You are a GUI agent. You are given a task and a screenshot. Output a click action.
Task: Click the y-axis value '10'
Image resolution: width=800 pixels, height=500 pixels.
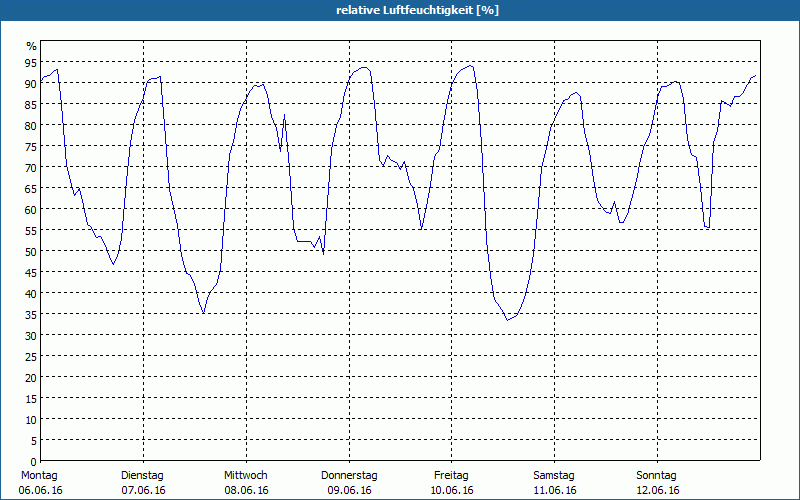[x=31, y=419]
